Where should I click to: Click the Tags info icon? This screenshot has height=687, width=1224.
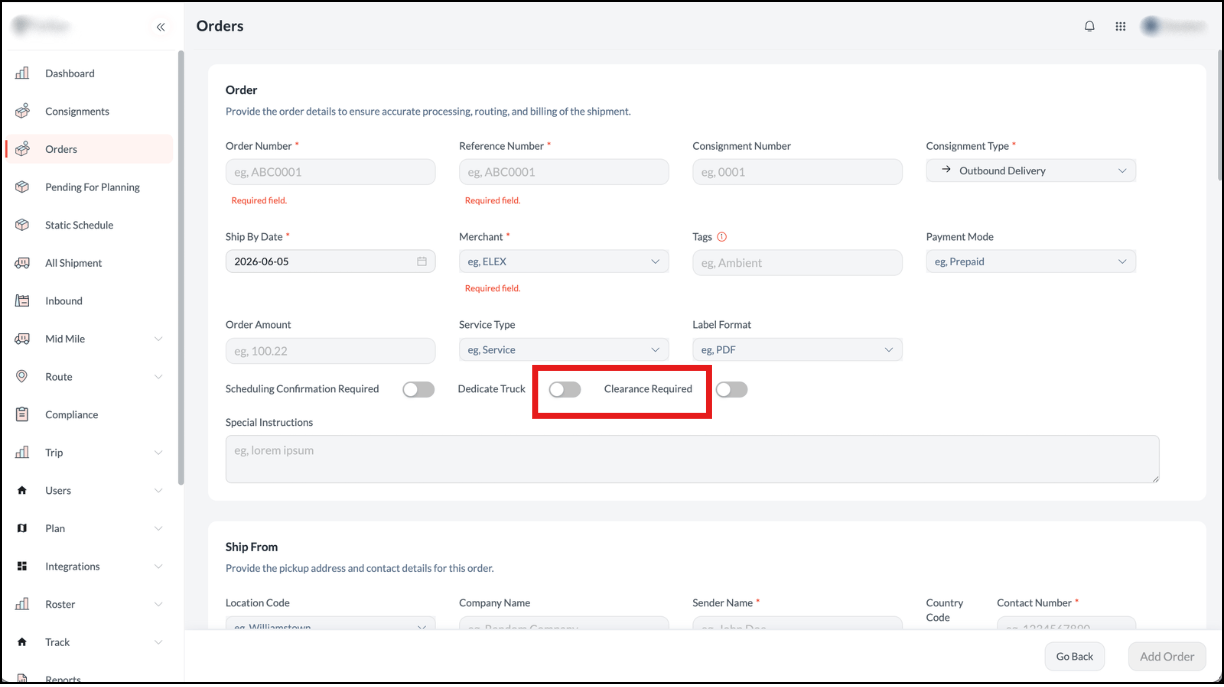point(722,237)
